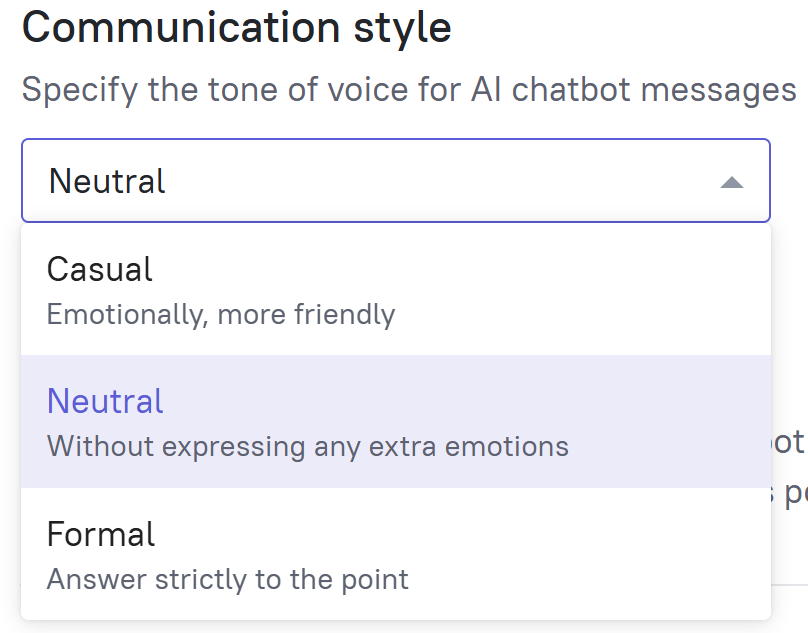
Task: Click 'Without expressing any extra emotions' text
Action: point(307,445)
